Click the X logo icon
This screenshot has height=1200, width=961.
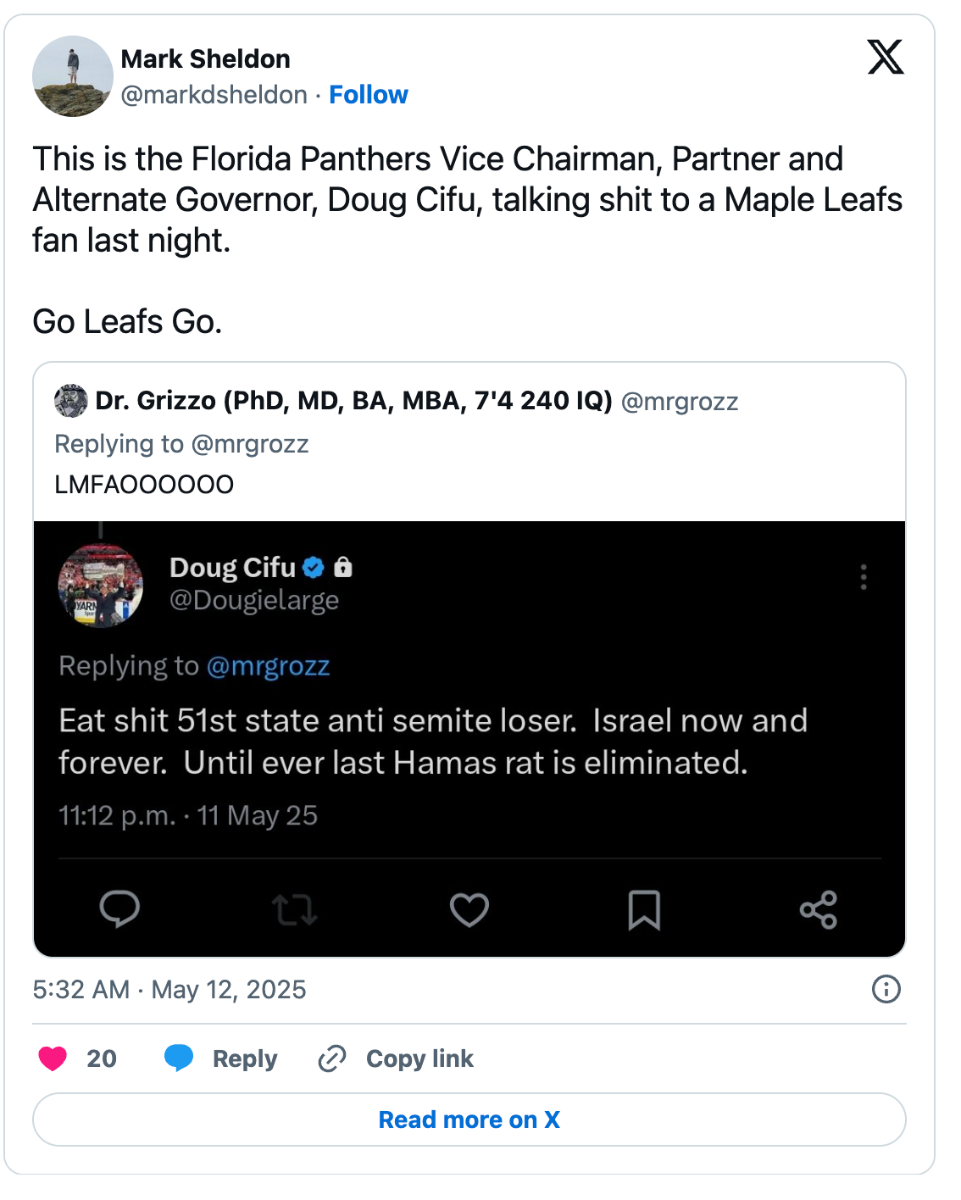(885, 57)
